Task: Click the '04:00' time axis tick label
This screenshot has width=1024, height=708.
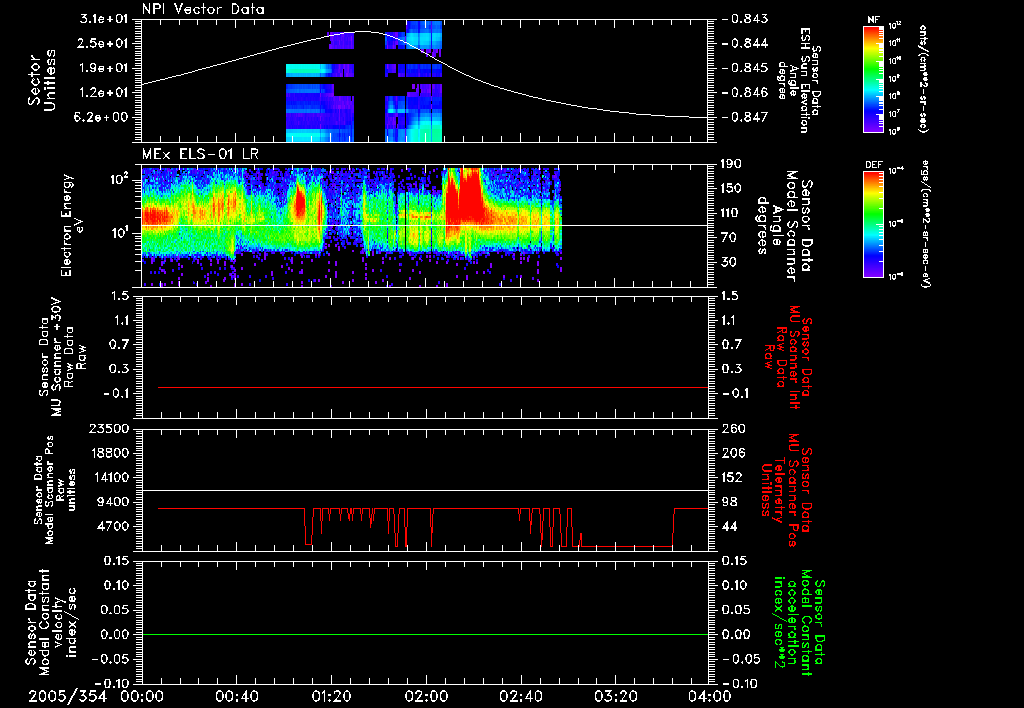Action: pyautogui.click(x=710, y=696)
